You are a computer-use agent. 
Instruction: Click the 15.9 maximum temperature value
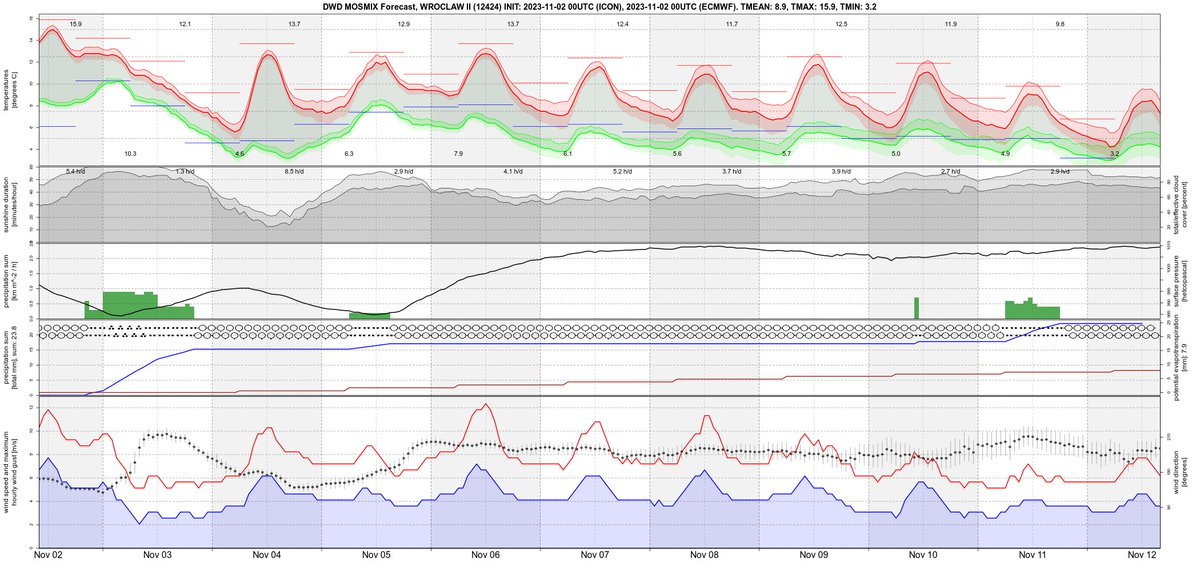76,23
